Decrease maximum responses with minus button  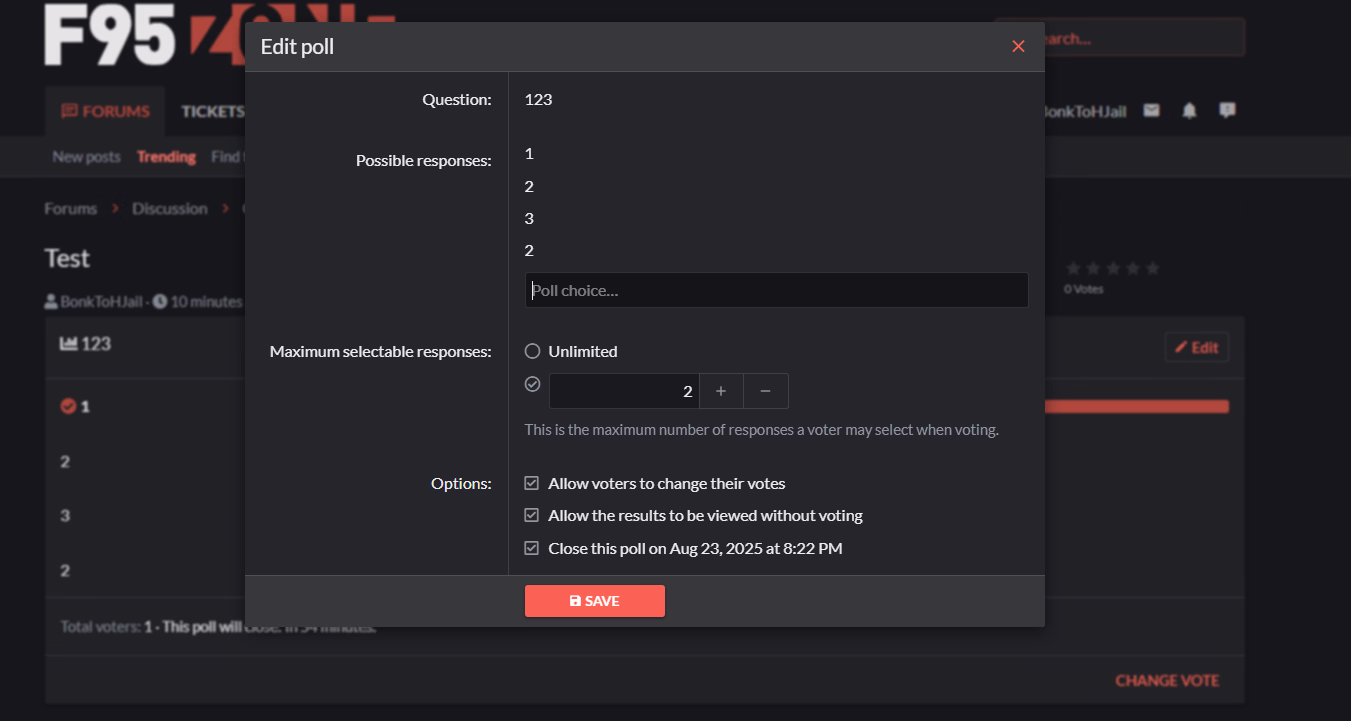pos(765,391)
